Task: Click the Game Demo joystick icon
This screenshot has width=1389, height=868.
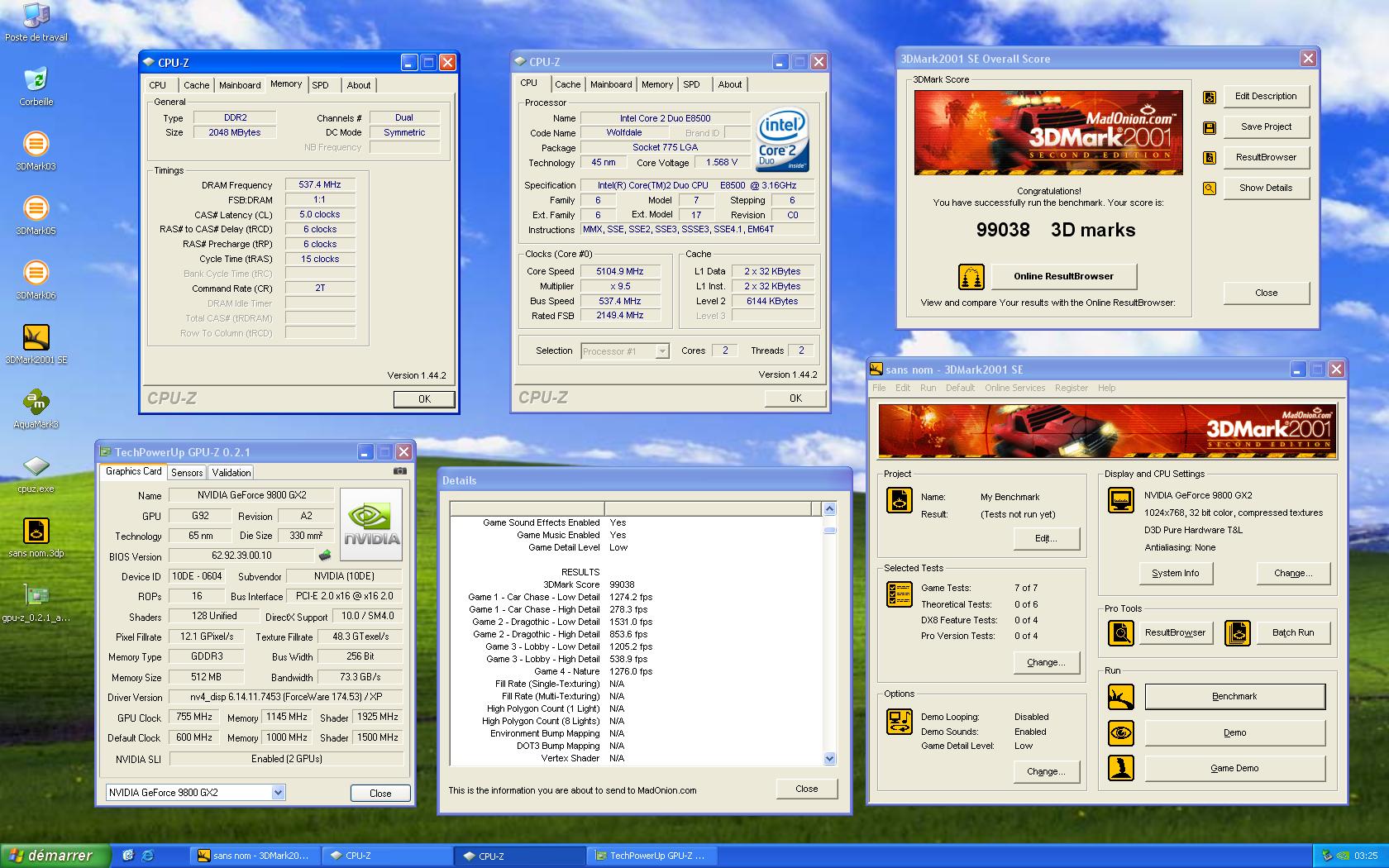Action: (1121, 768)
